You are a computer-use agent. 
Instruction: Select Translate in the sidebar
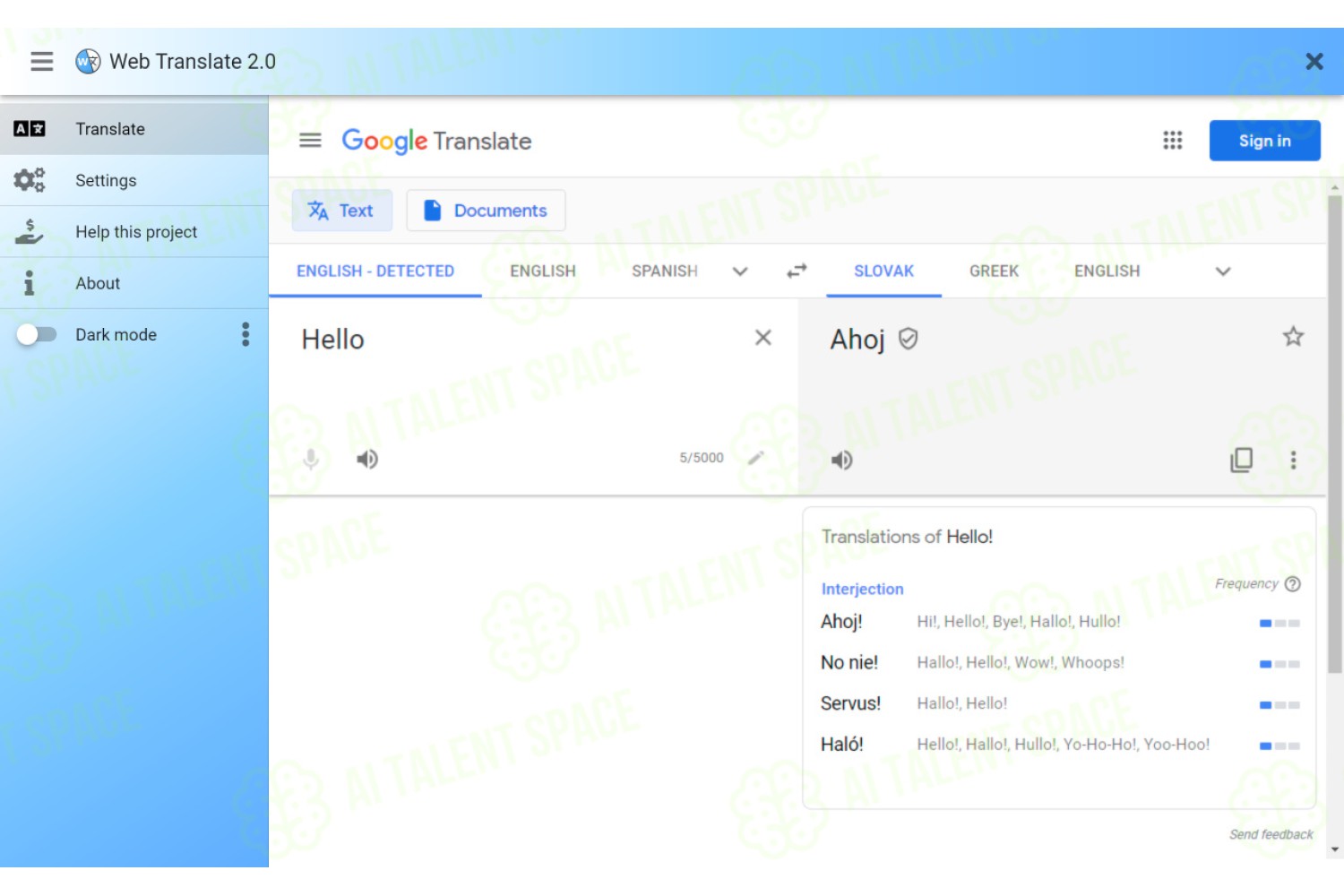pyautogui.click(x=134, y=129)
